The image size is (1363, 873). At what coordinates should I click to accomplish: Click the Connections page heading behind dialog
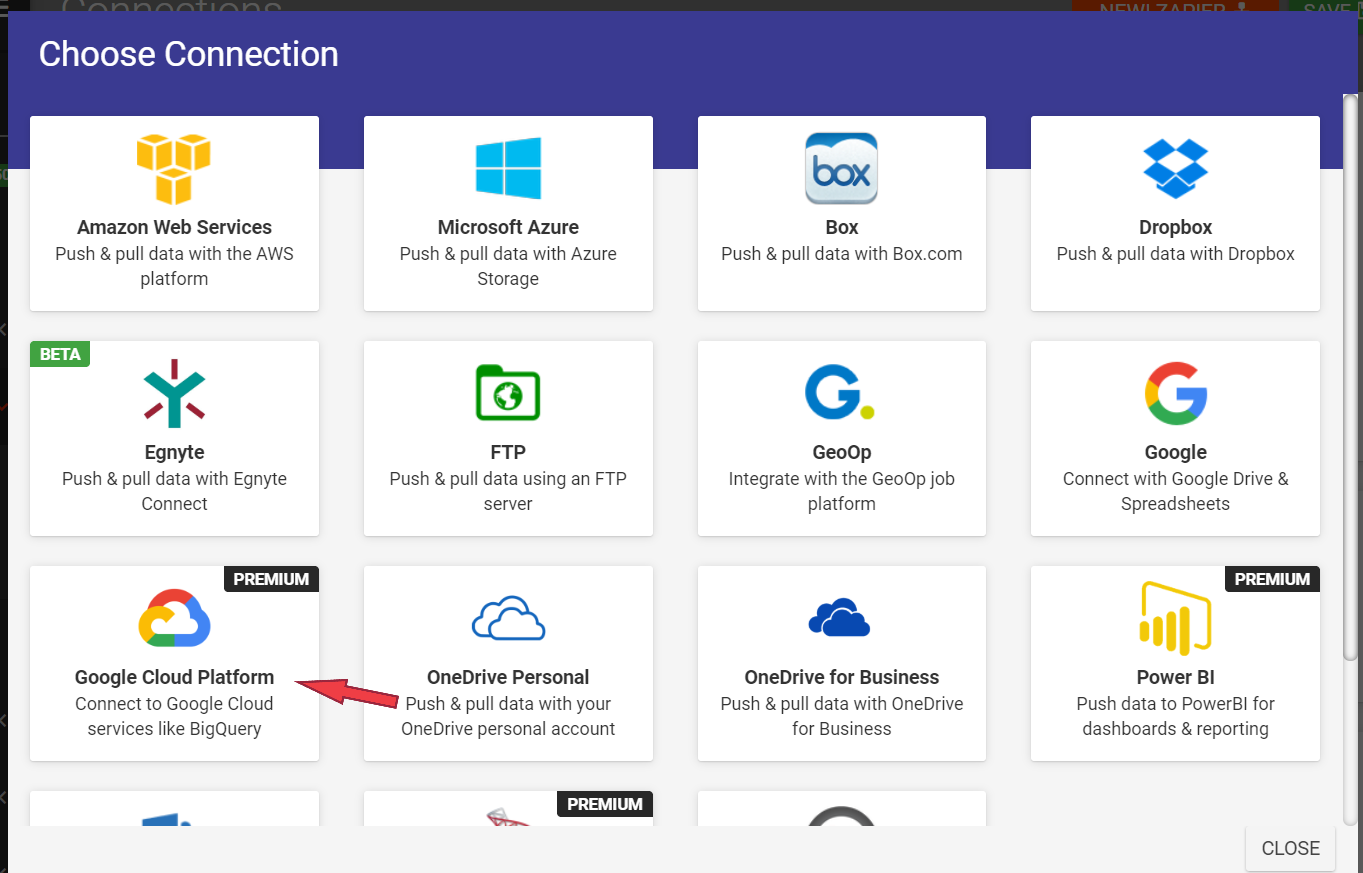click(x=171, y=7)
